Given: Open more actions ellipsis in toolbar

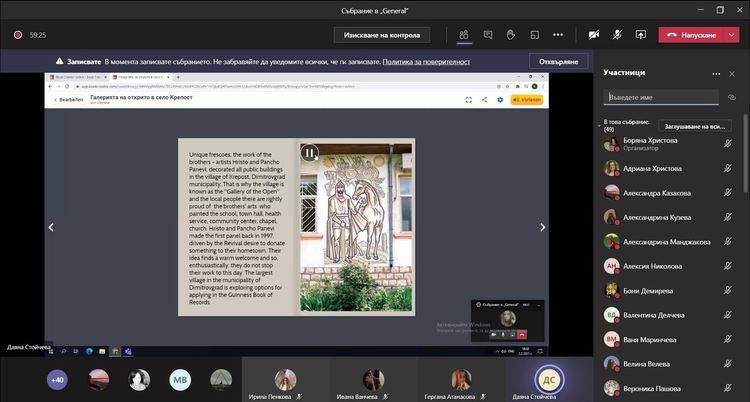Looking at the screenshot, I should click(x=558, y=35).
